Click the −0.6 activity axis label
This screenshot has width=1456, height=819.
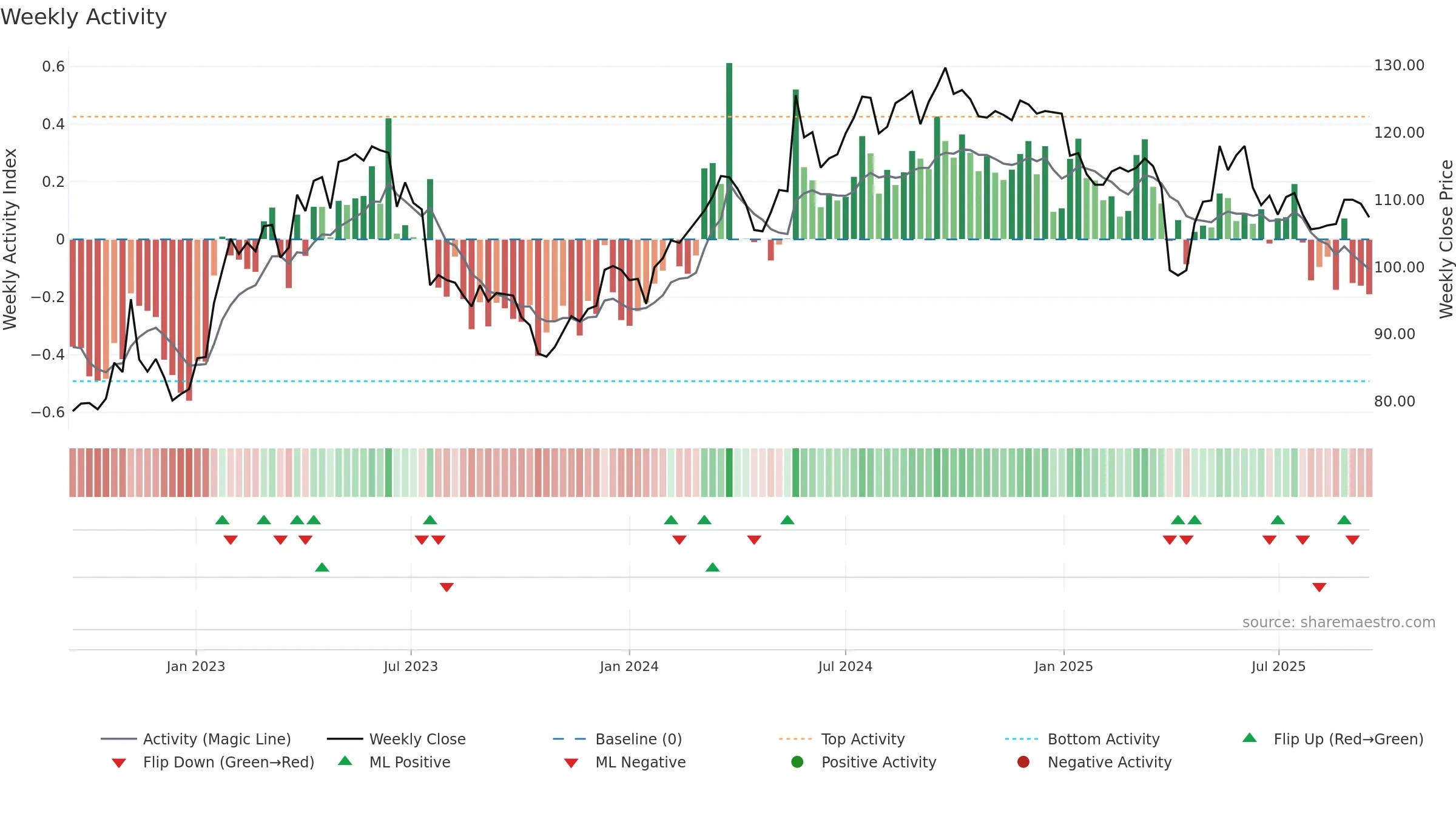48,413
